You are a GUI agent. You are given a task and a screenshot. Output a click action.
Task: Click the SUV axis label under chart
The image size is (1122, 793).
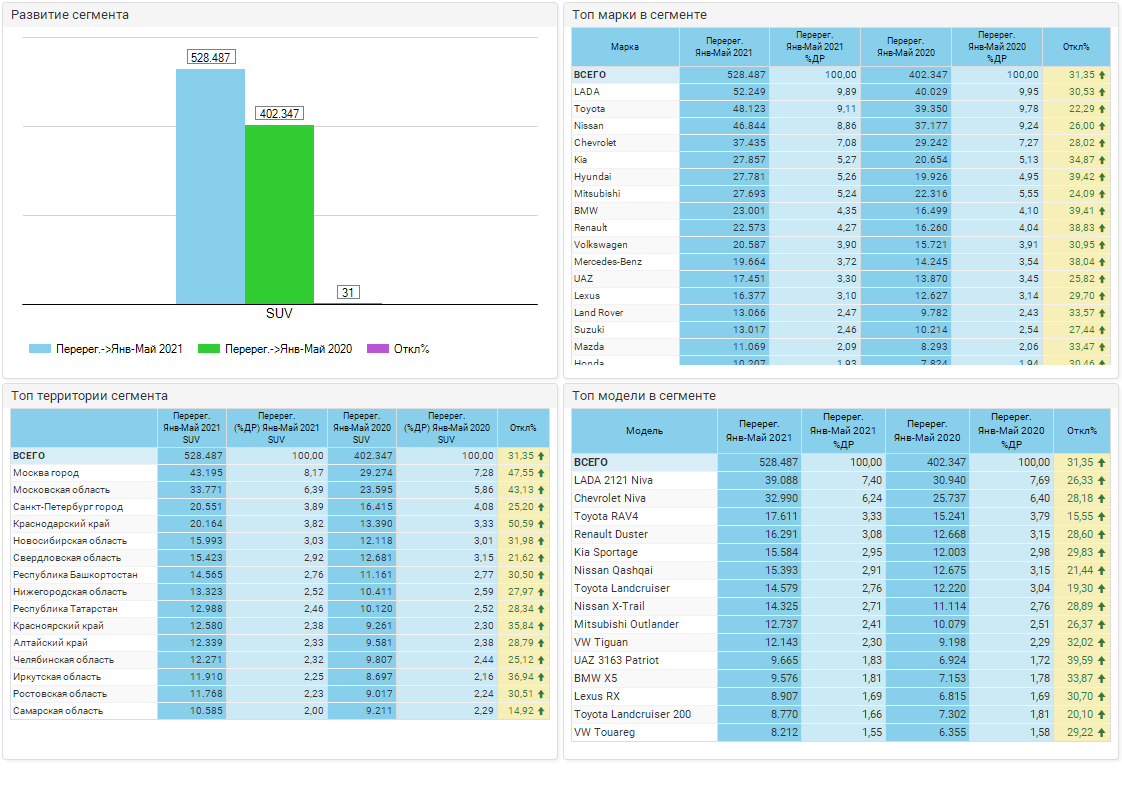[x=279, y=313]
